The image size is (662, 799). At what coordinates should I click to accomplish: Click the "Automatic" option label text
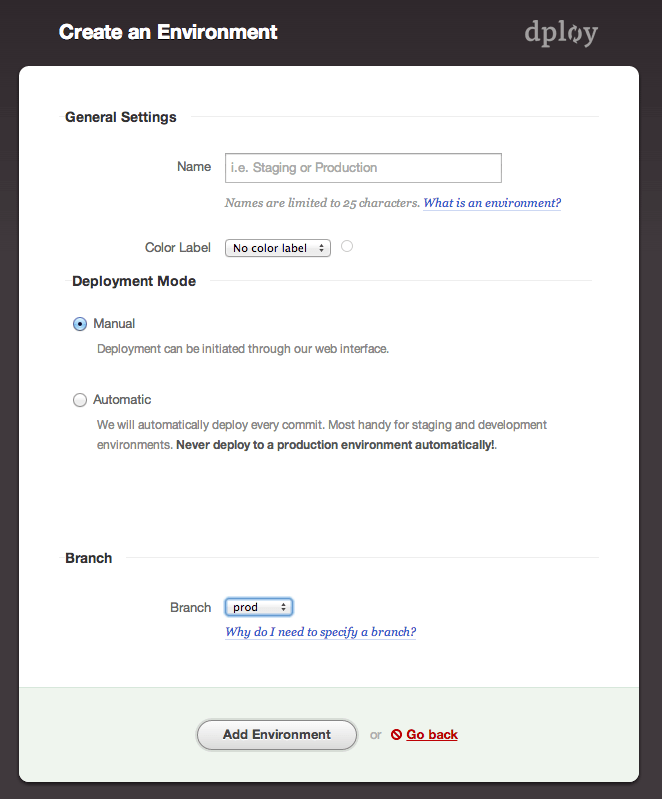pyautogui.click(x=122, y=400)
